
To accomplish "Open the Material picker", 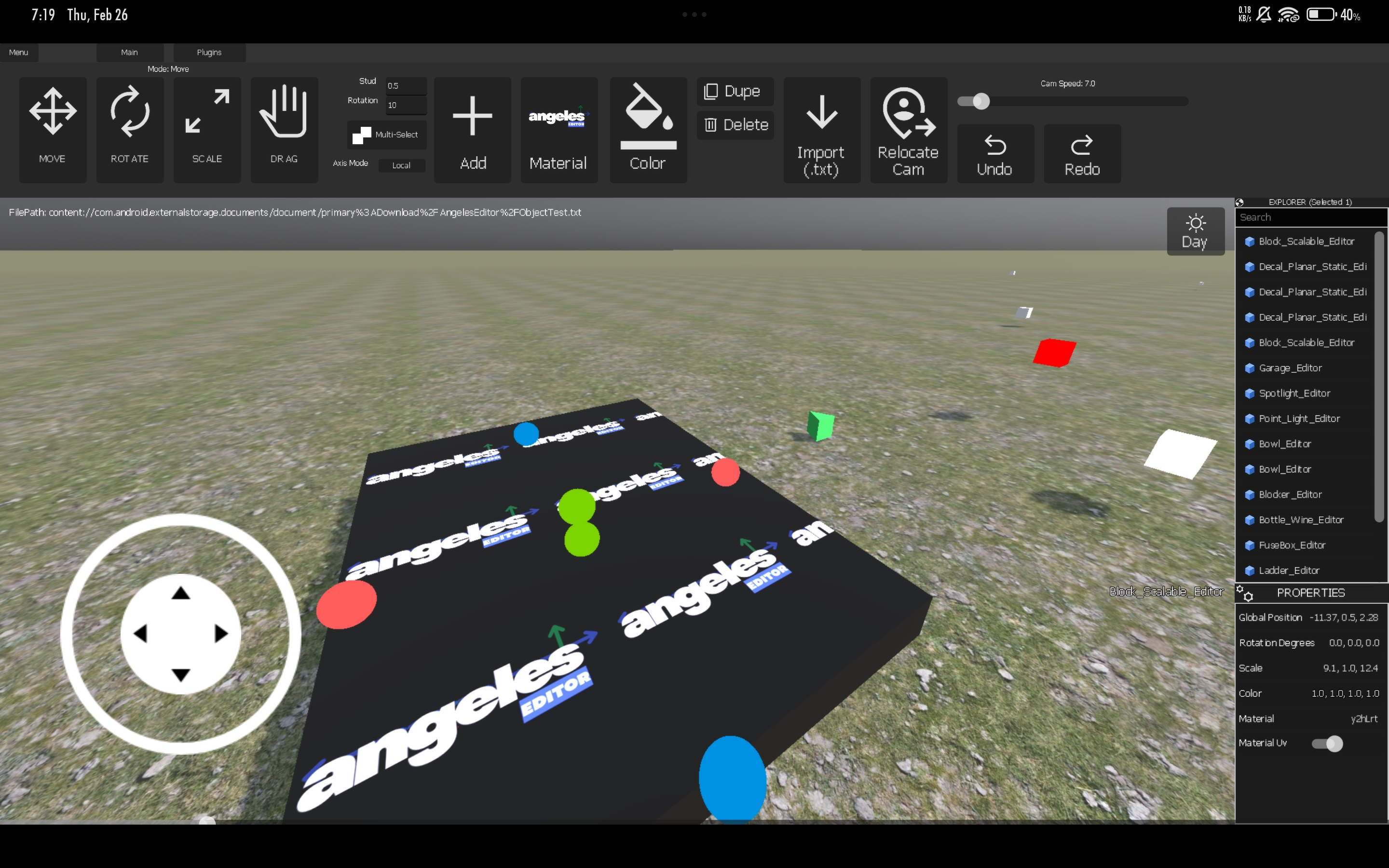I will click(x=558, y=129).
